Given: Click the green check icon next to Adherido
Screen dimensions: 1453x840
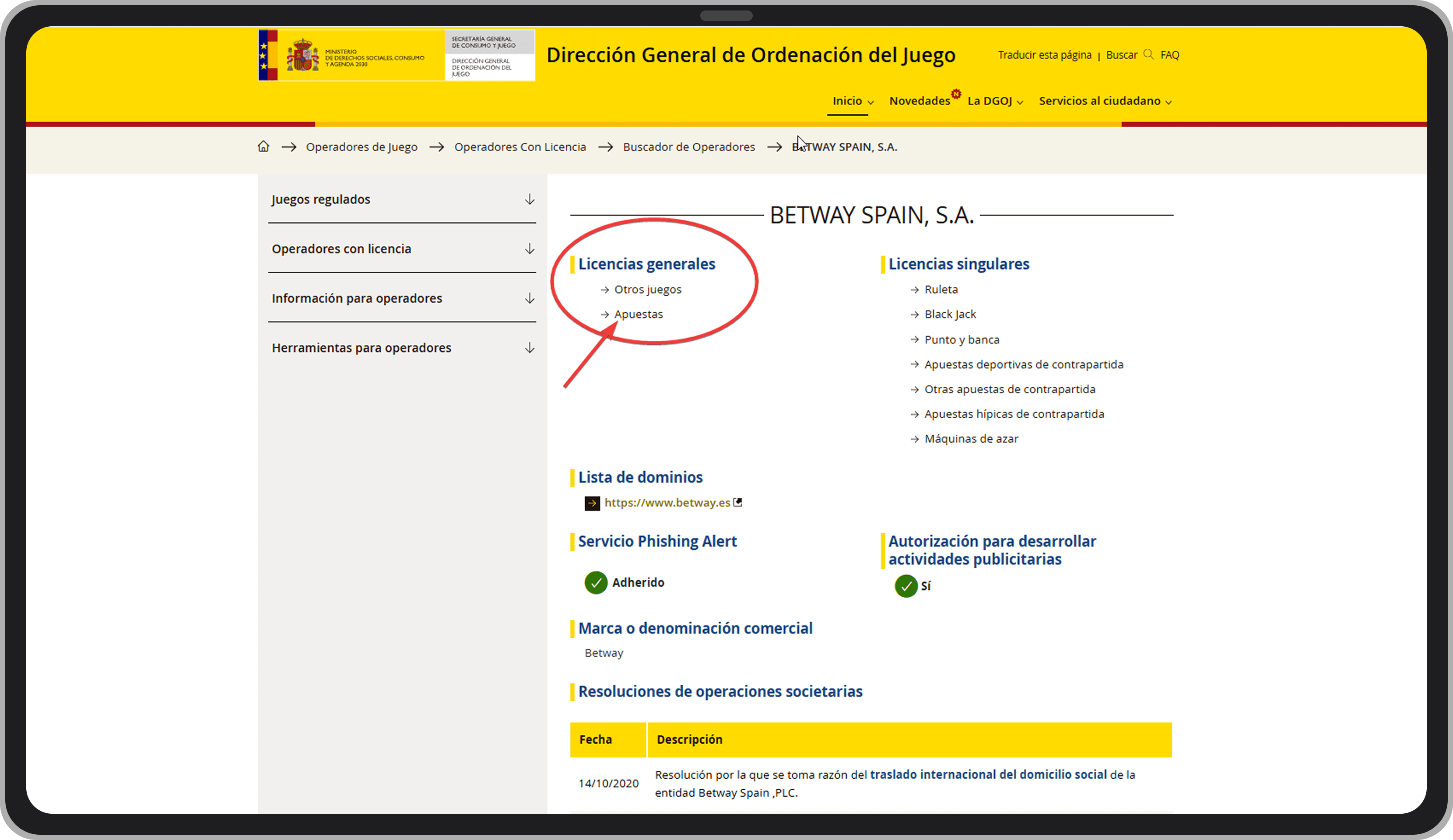Looking at the screenshot, I should pos(596,582).
